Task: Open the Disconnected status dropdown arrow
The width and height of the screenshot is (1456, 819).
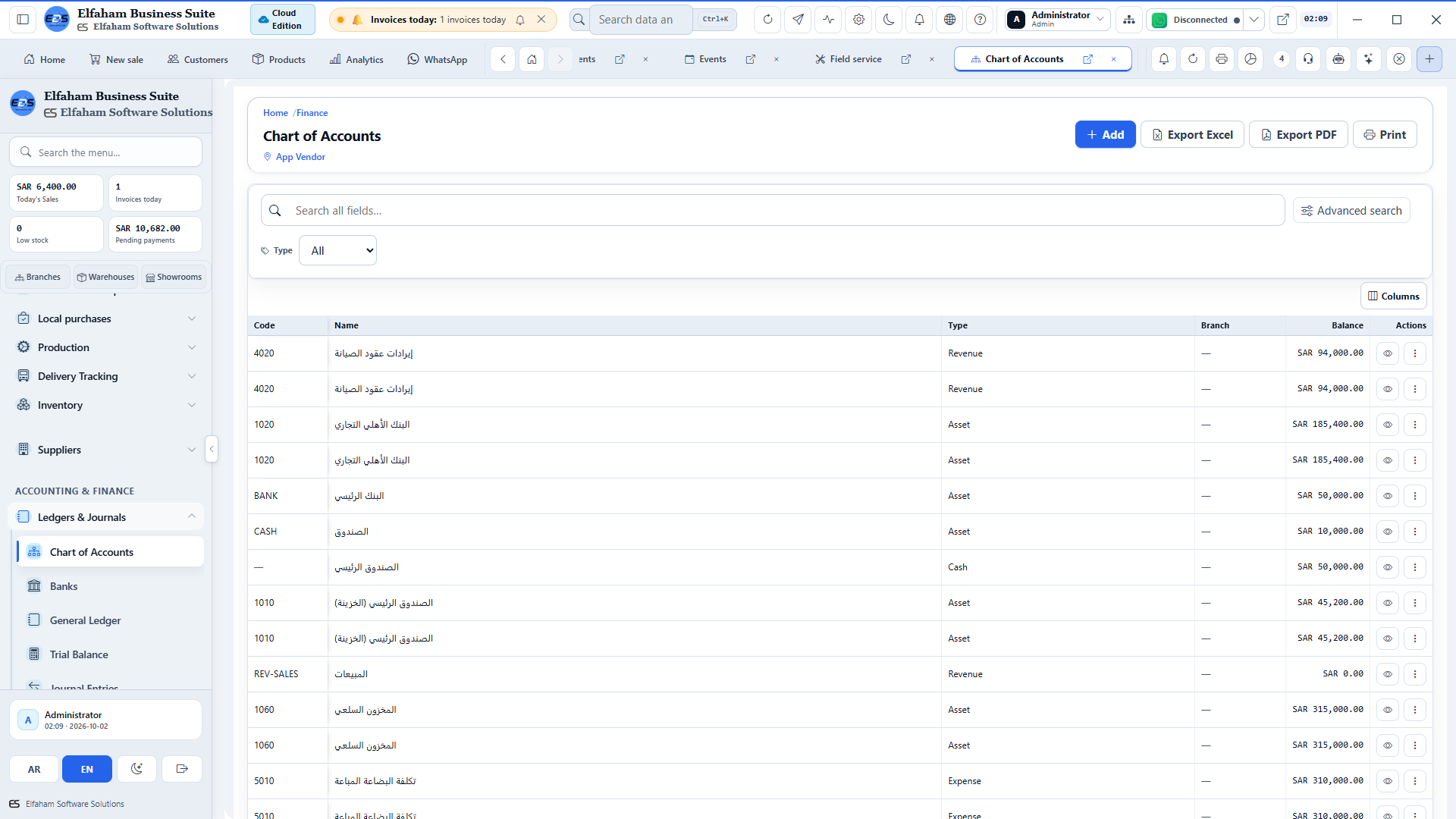Action: (1254, 20)
